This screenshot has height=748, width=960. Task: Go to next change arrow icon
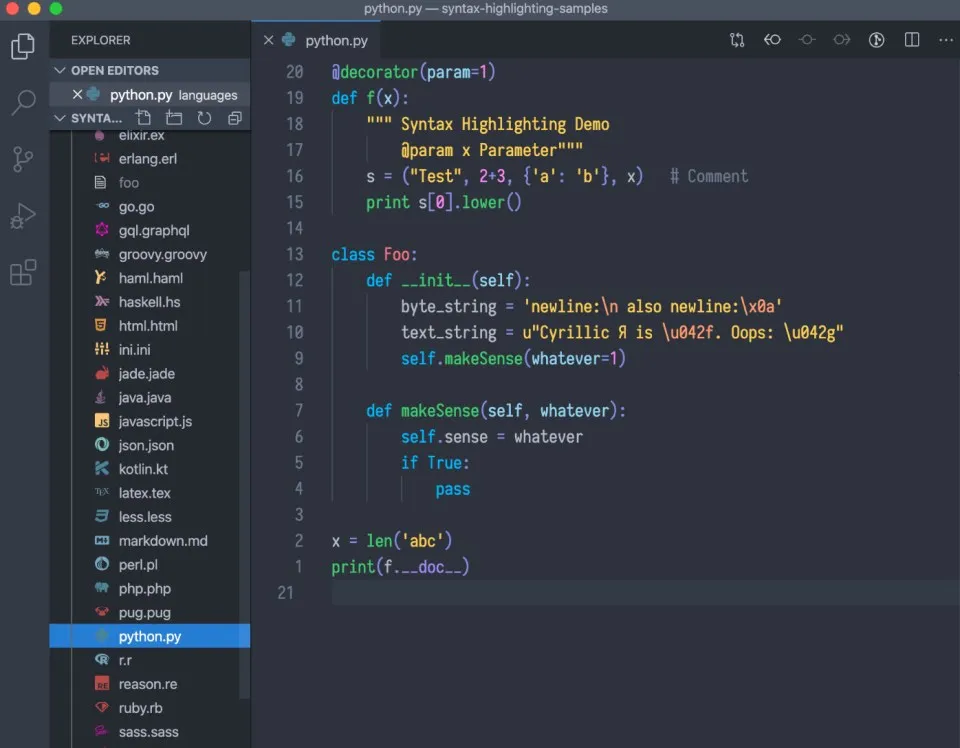click(x=842, y=40)
